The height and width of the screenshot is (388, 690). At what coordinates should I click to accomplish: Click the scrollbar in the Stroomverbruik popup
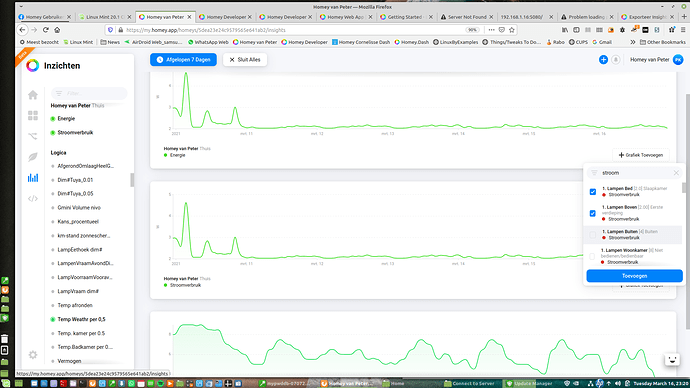coord(684,188)
